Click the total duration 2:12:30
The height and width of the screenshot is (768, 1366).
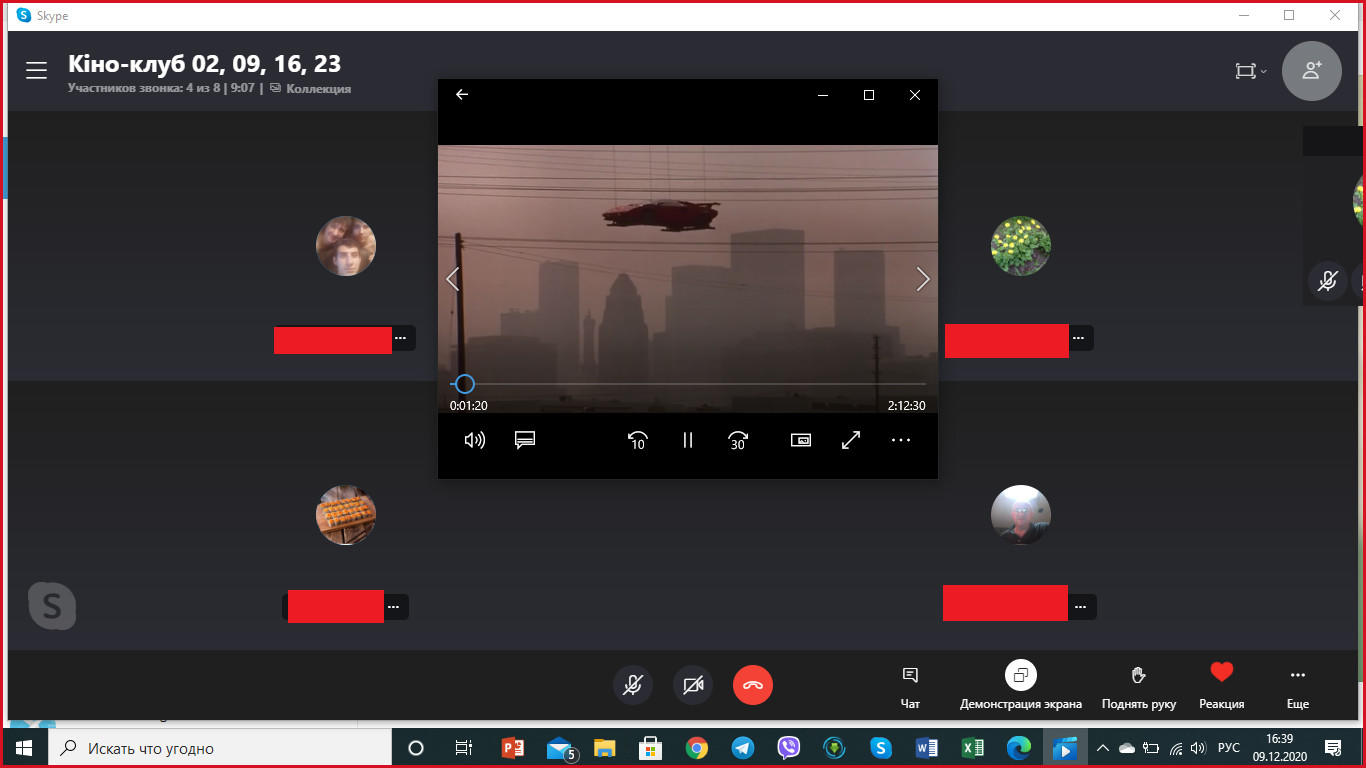tap(906, 406)
